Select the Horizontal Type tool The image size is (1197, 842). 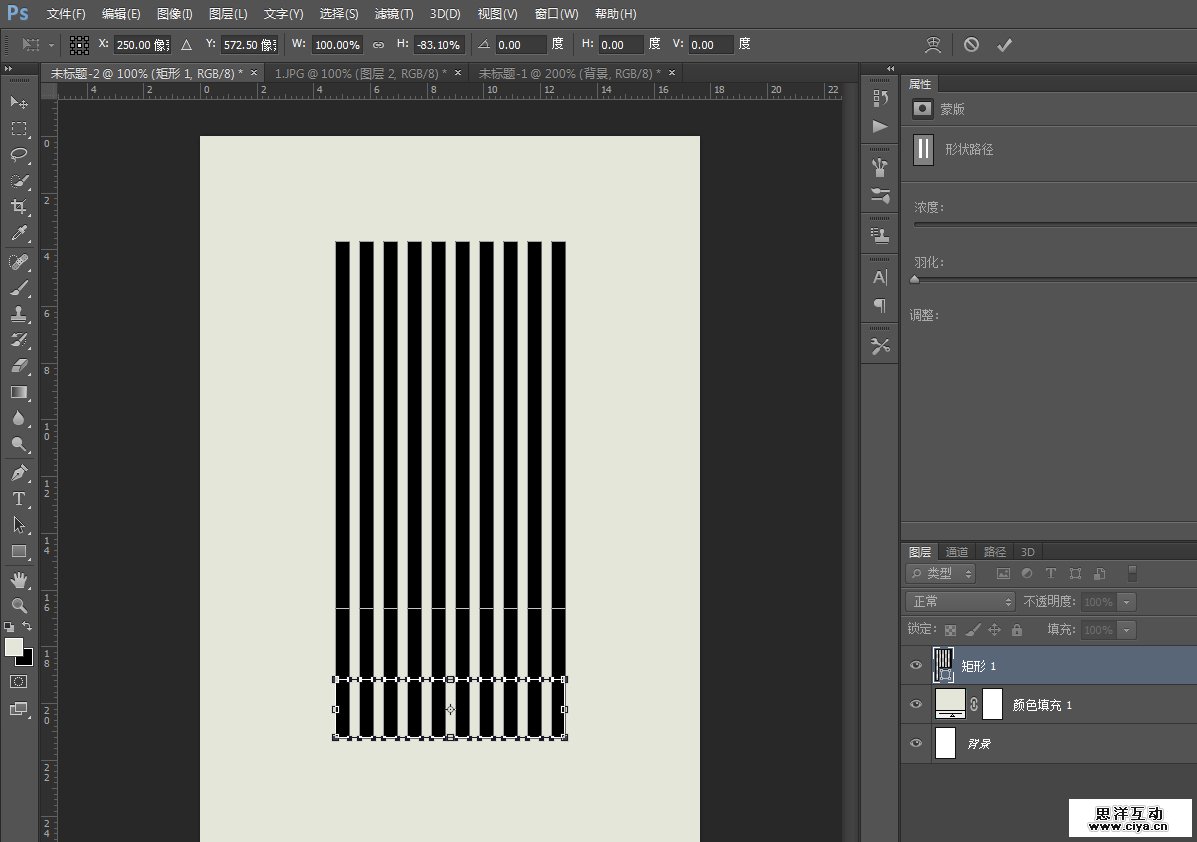pos(19,499)
